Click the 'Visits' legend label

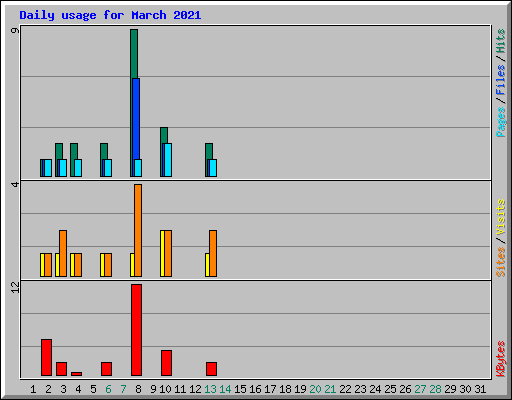pos(500,217)
